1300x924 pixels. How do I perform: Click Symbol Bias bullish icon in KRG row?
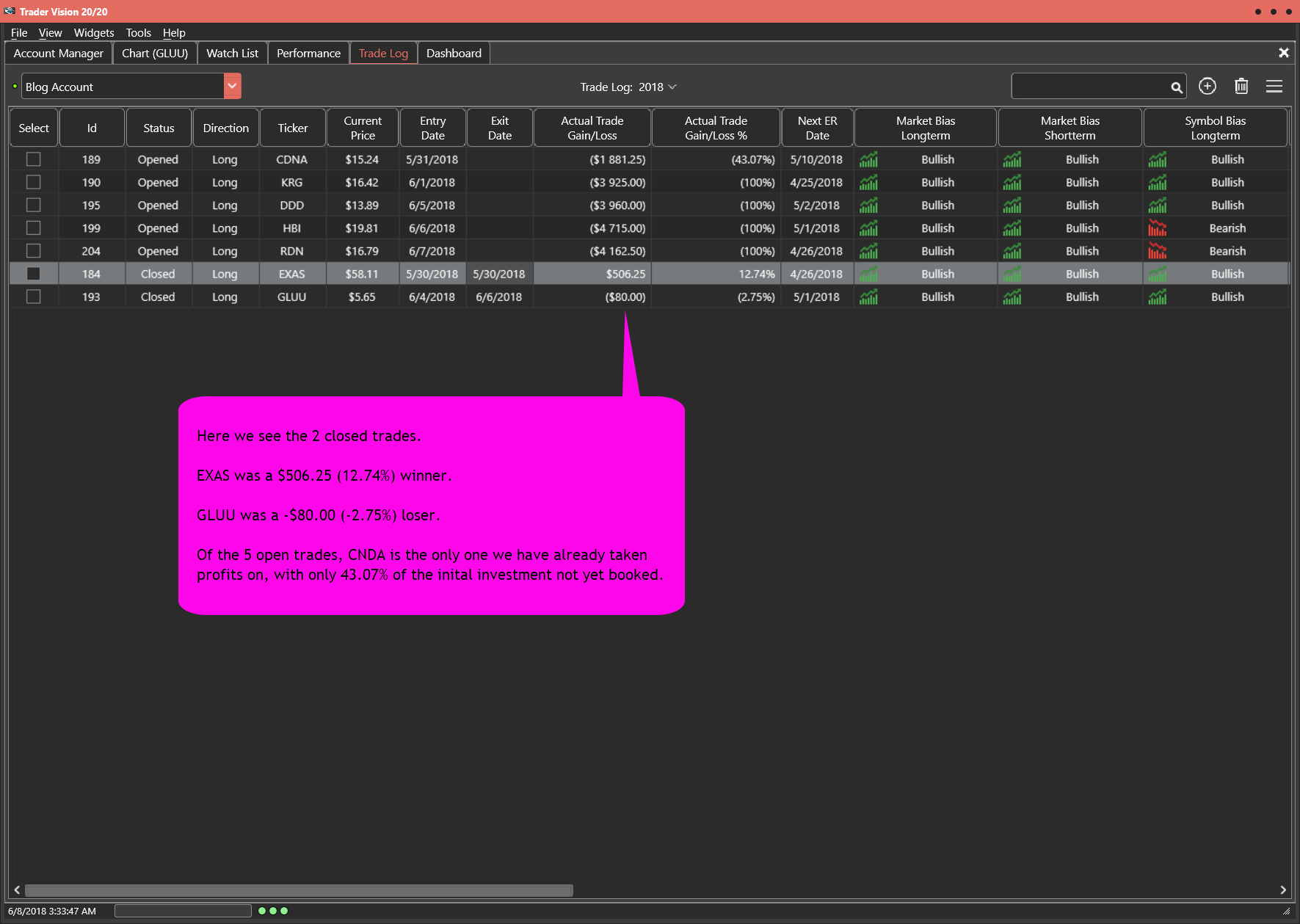pos(1158,182)
